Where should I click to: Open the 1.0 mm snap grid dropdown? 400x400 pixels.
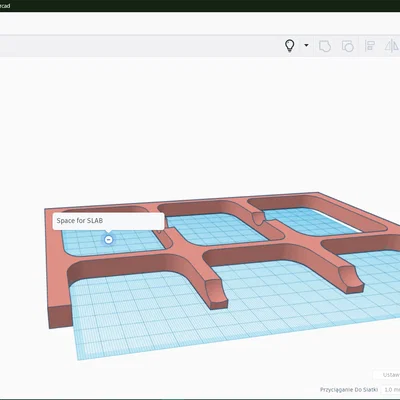pyautogui.click(x=391, y=389)
